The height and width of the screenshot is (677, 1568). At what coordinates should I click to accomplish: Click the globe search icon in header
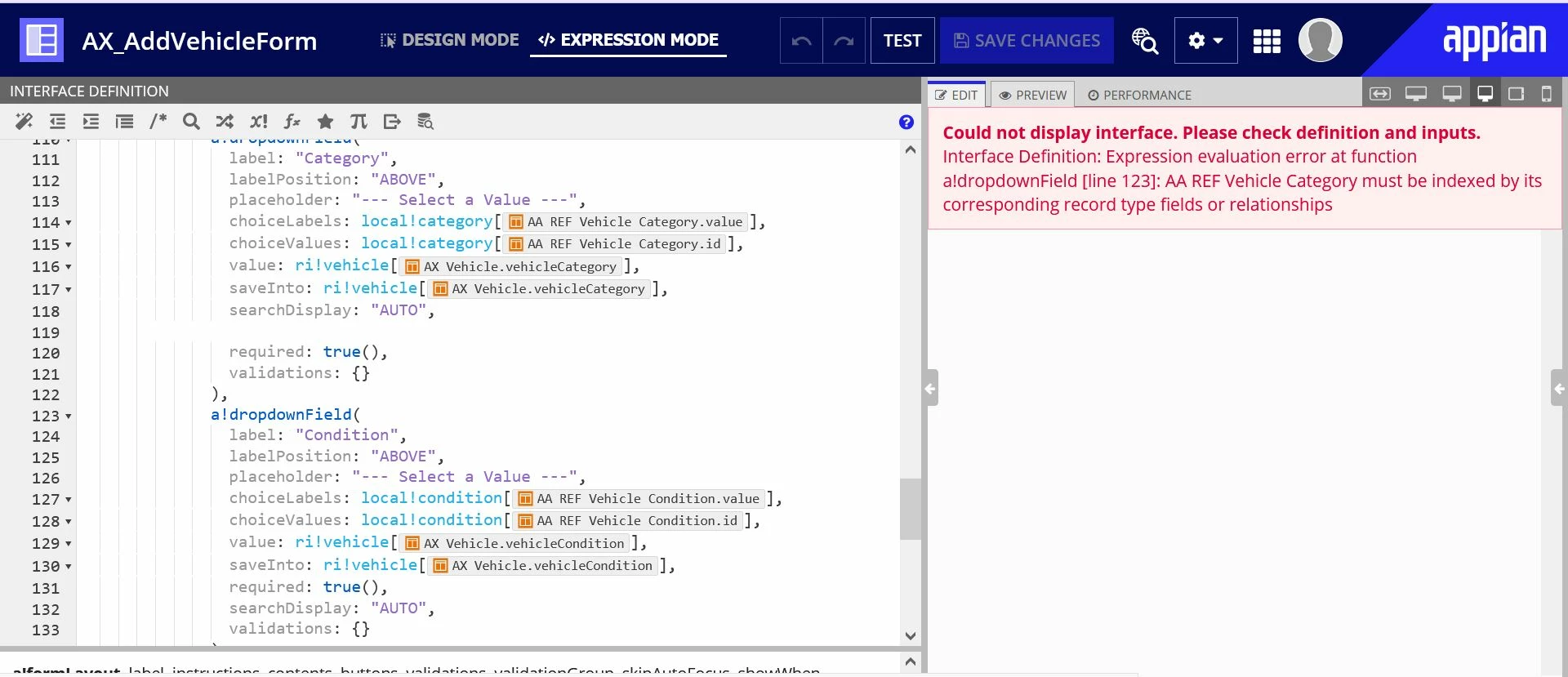[x=1144, y=41]
